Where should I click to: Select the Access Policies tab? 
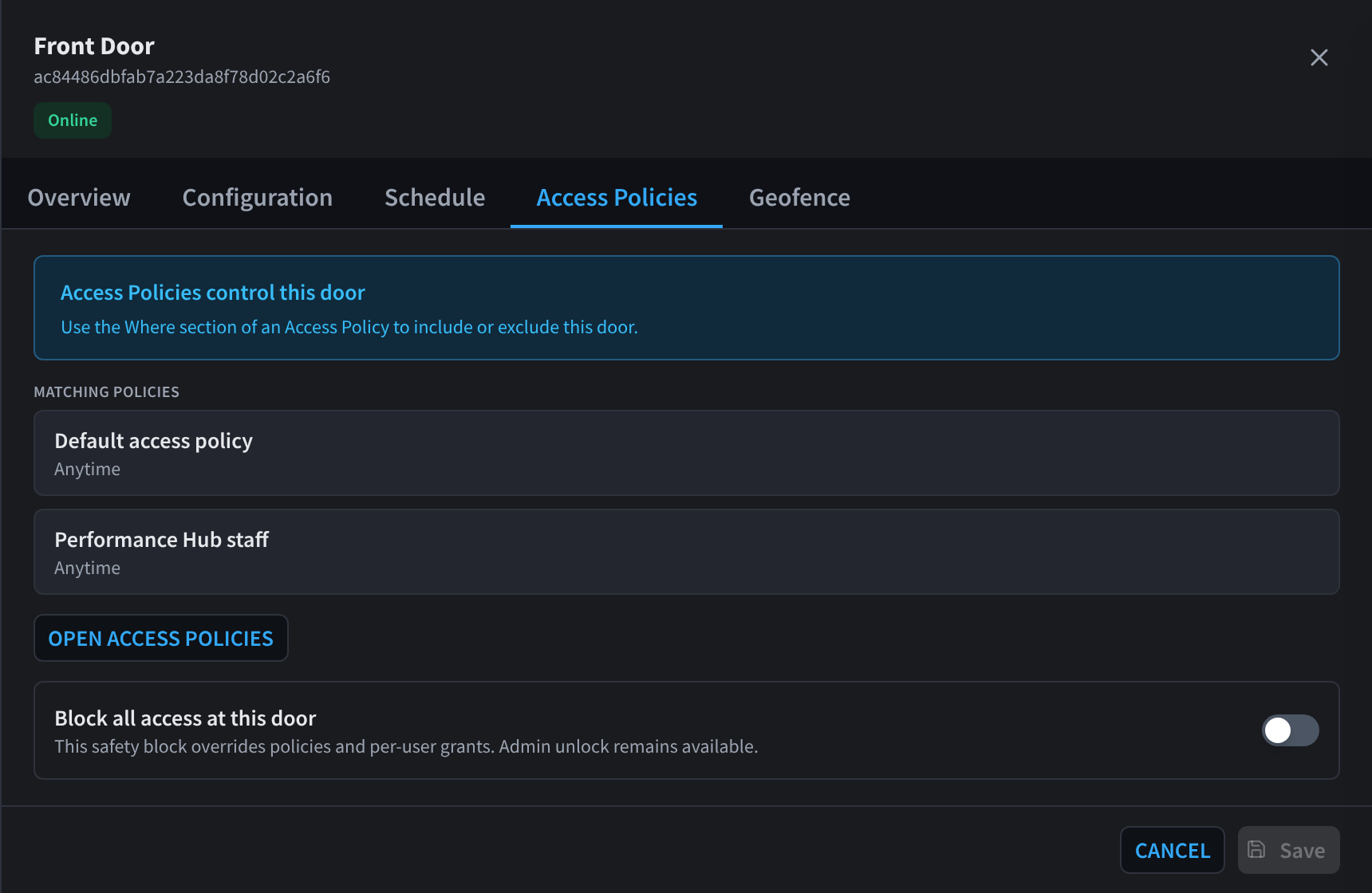[x=617, y=197]
